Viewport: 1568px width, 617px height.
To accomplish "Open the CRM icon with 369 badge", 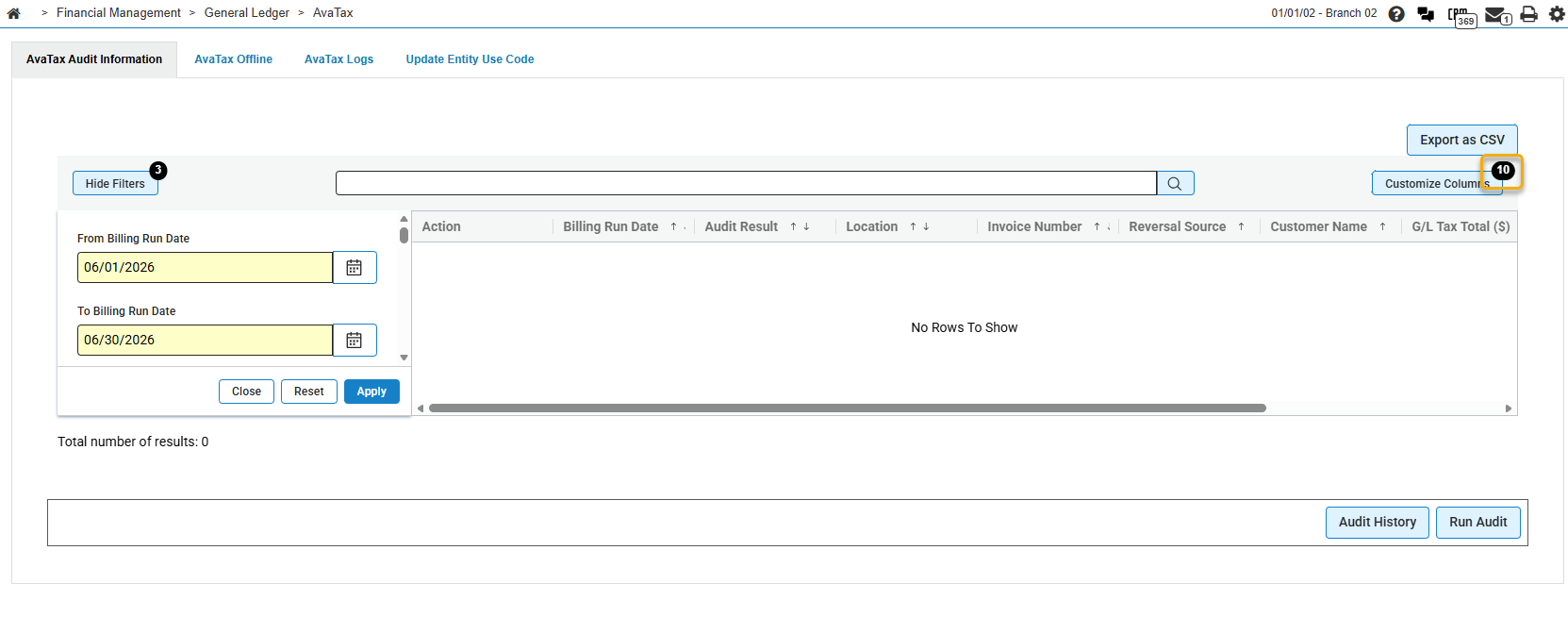I will pyautogui.click(x=1461, y=16).
